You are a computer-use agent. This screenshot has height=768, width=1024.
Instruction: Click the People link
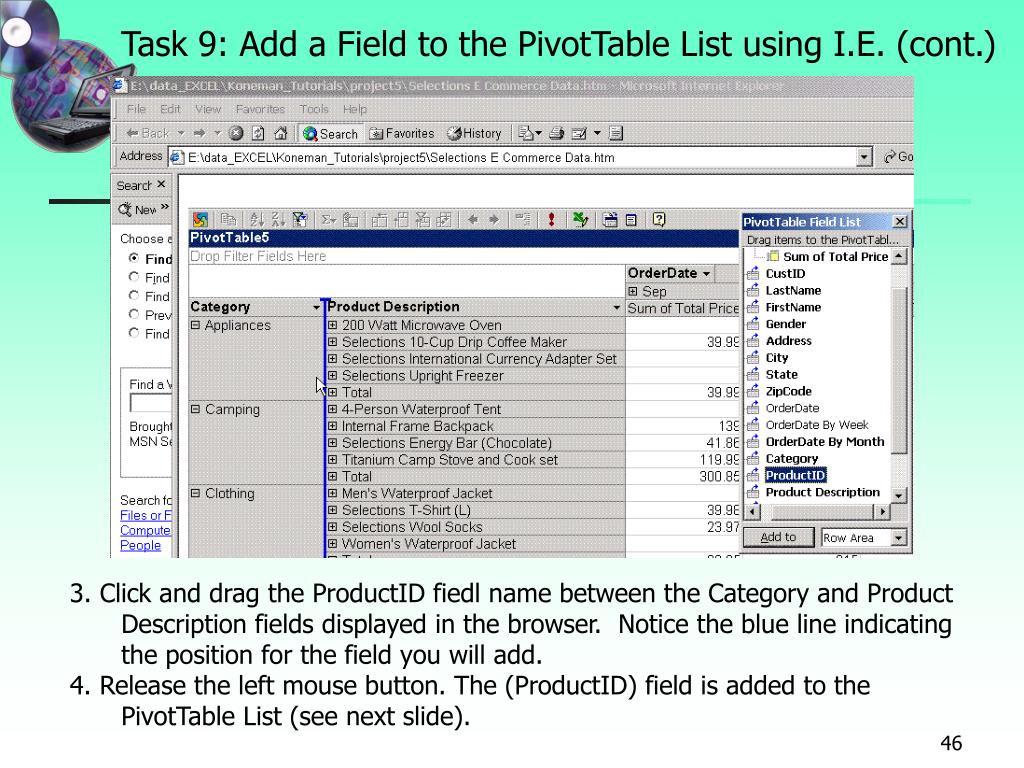[x=140, y=545]
